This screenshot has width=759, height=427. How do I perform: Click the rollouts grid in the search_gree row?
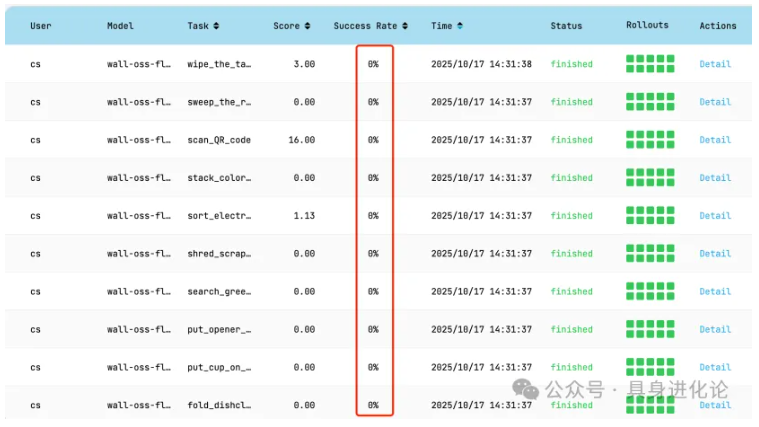(x=649, y=292)
